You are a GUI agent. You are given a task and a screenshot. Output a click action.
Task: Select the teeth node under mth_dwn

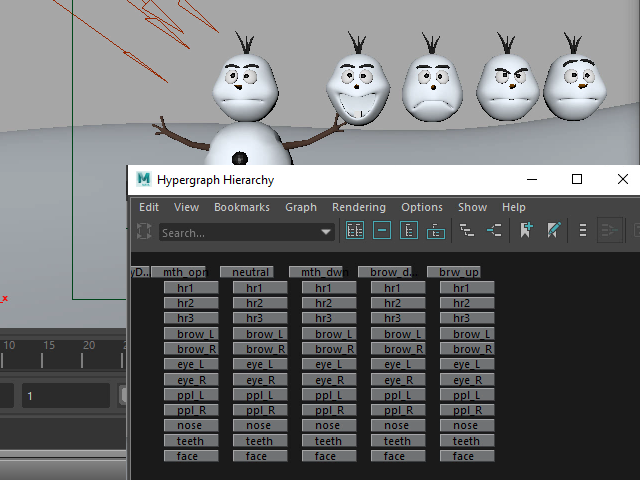(328, 441)
